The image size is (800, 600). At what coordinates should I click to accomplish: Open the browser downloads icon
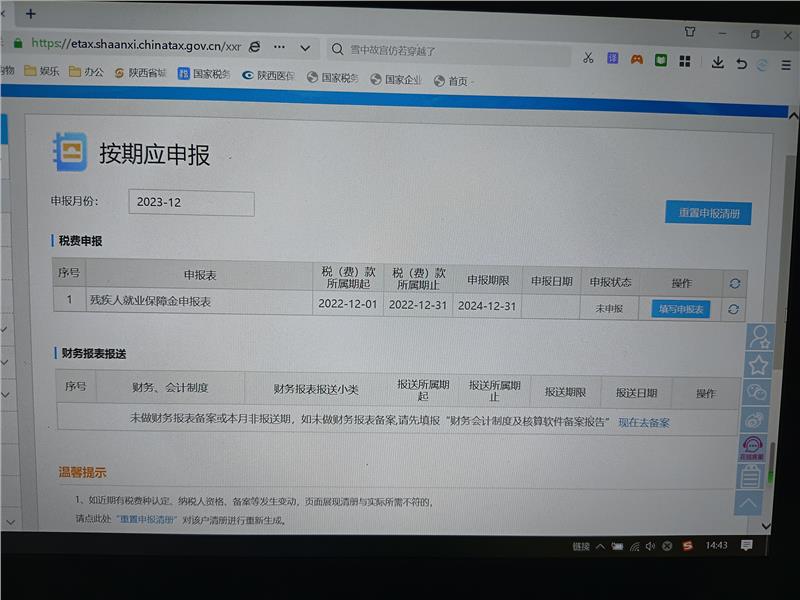tap(717, 62)
